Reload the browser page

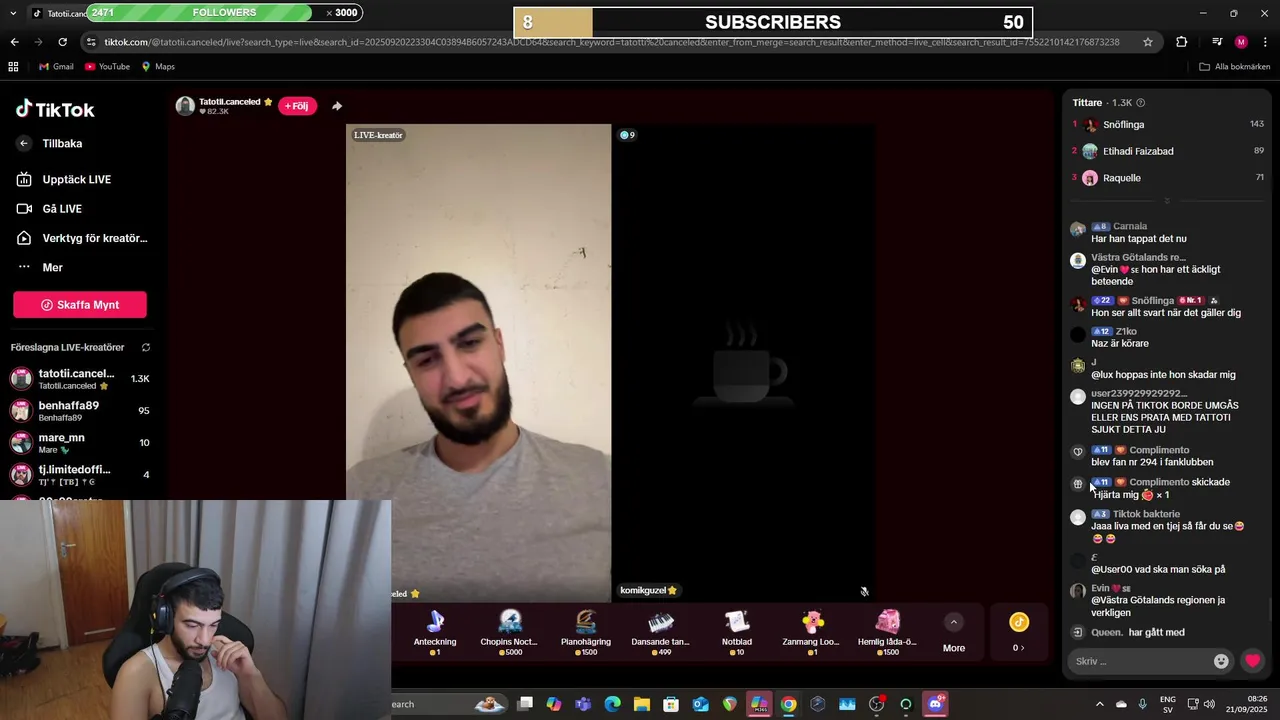coord(62,42)
